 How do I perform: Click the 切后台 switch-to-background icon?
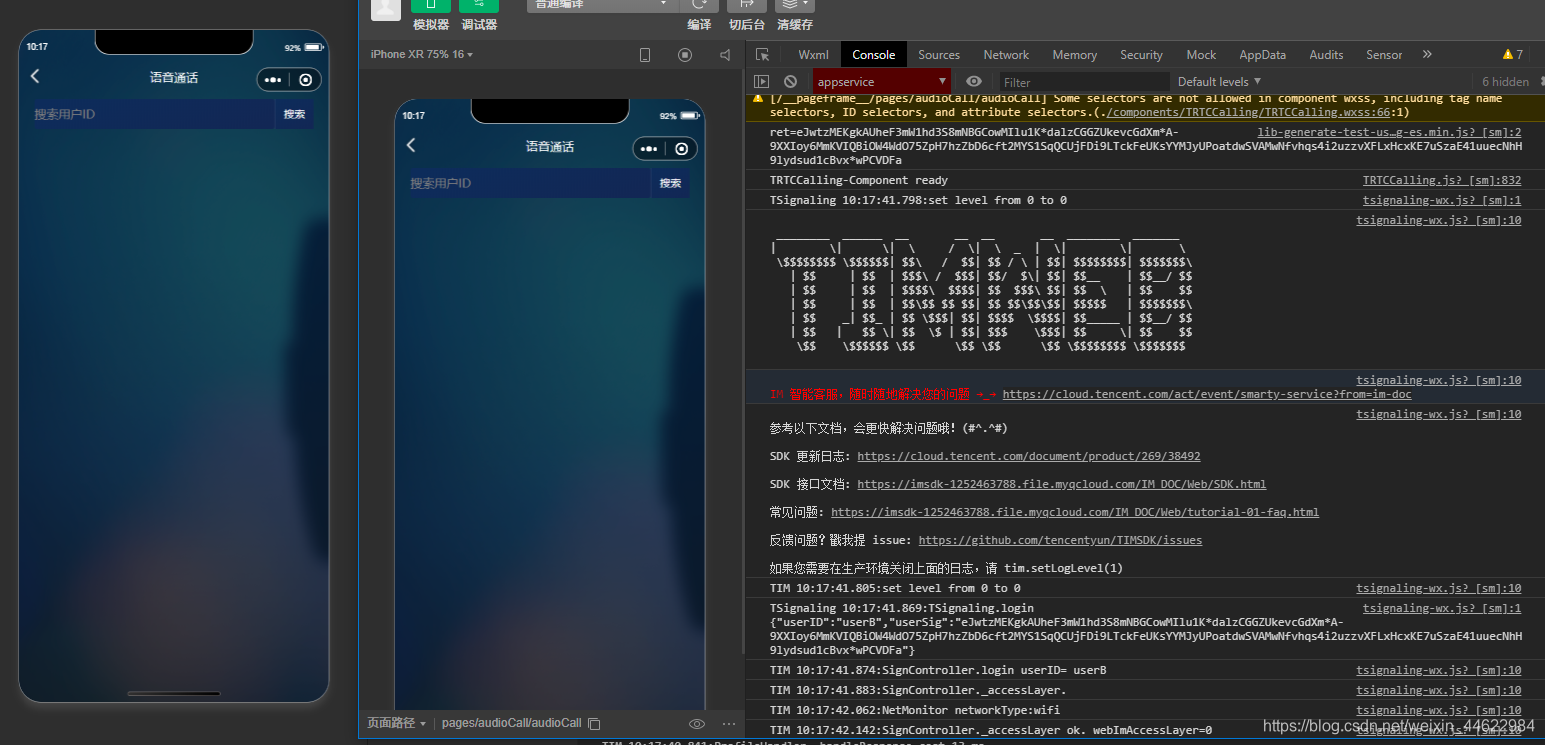746,6
